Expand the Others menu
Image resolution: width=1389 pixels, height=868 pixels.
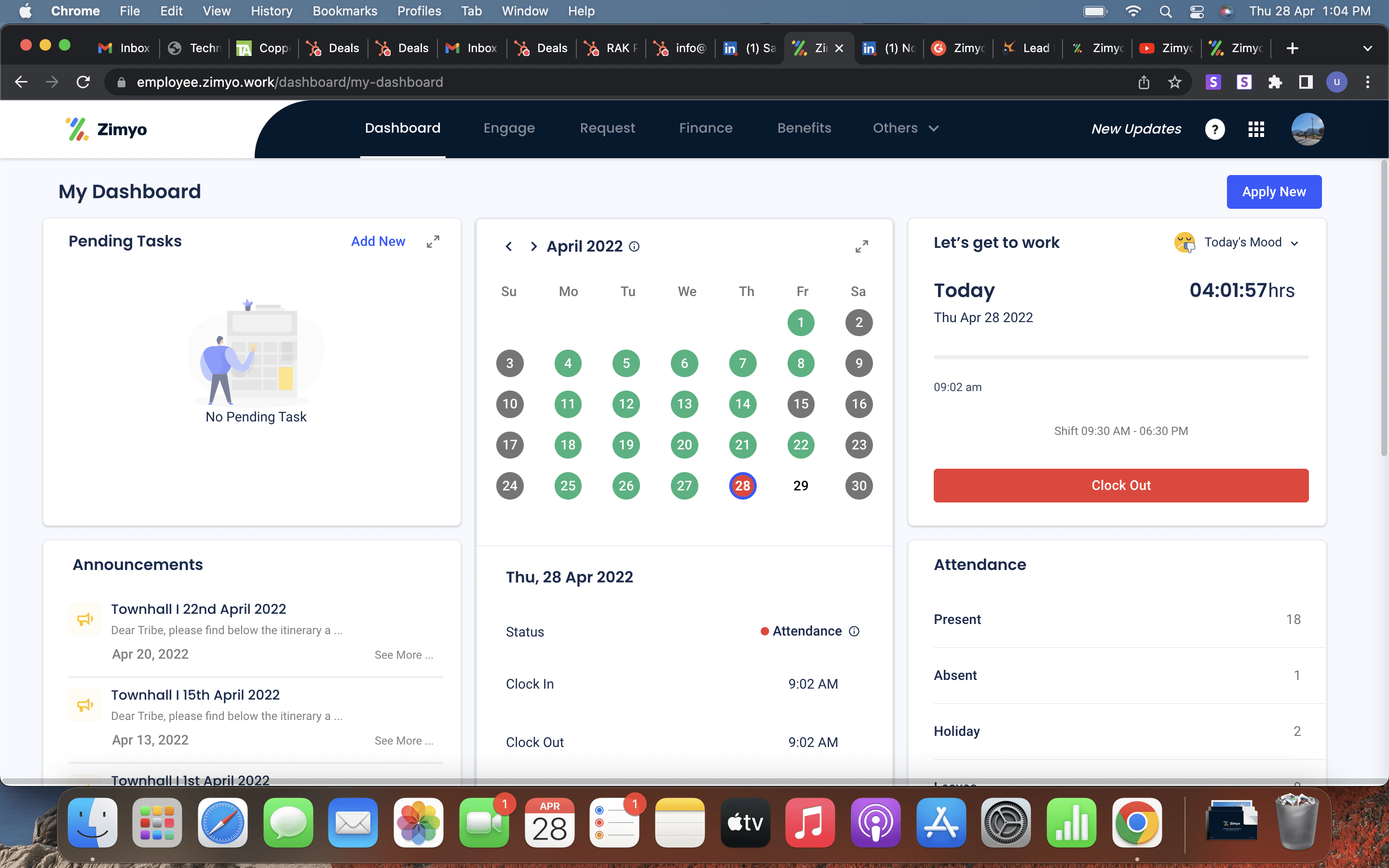click(905, 128)
